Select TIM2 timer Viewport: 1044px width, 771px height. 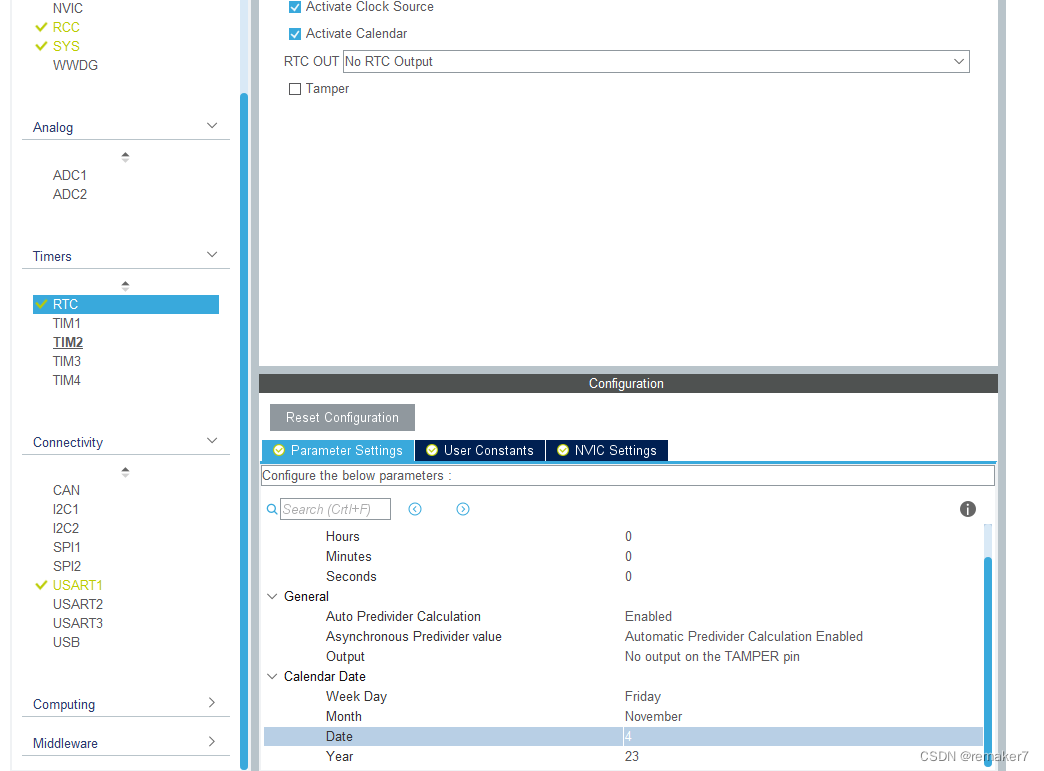coord(68,342)
